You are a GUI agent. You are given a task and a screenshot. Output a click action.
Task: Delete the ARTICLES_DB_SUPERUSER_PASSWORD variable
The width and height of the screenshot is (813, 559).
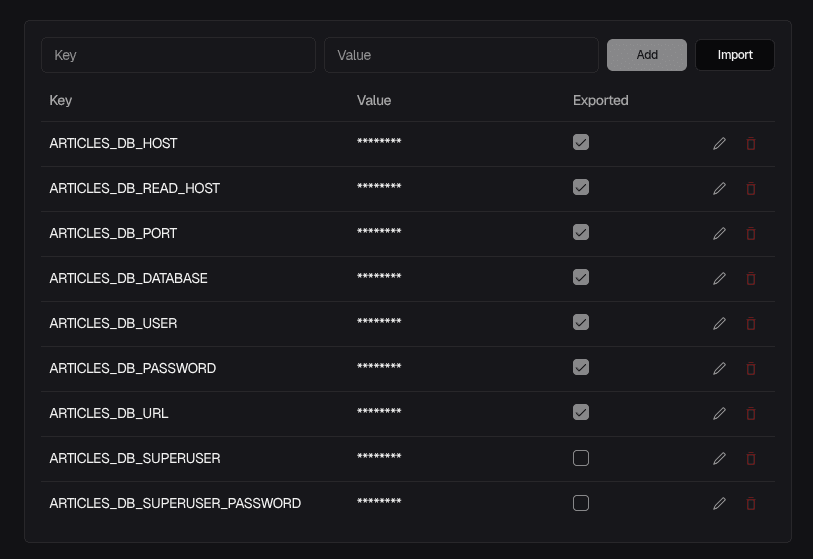(x=751, y=504)
